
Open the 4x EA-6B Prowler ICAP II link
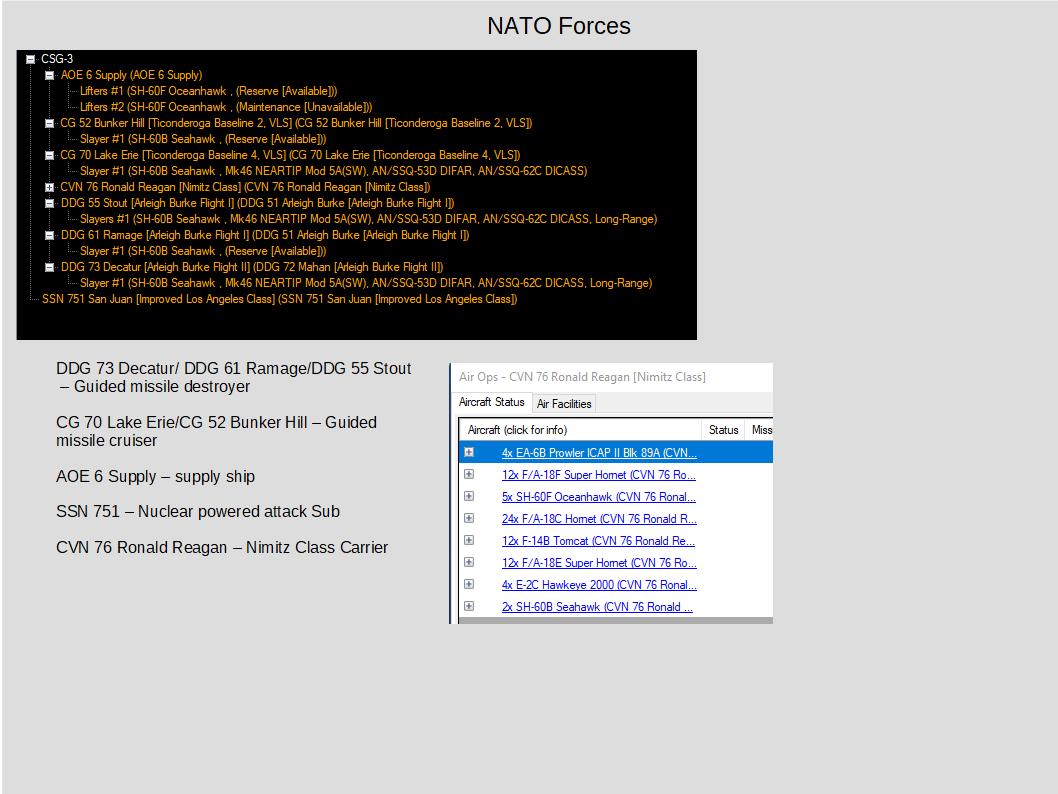pos(599,453)
